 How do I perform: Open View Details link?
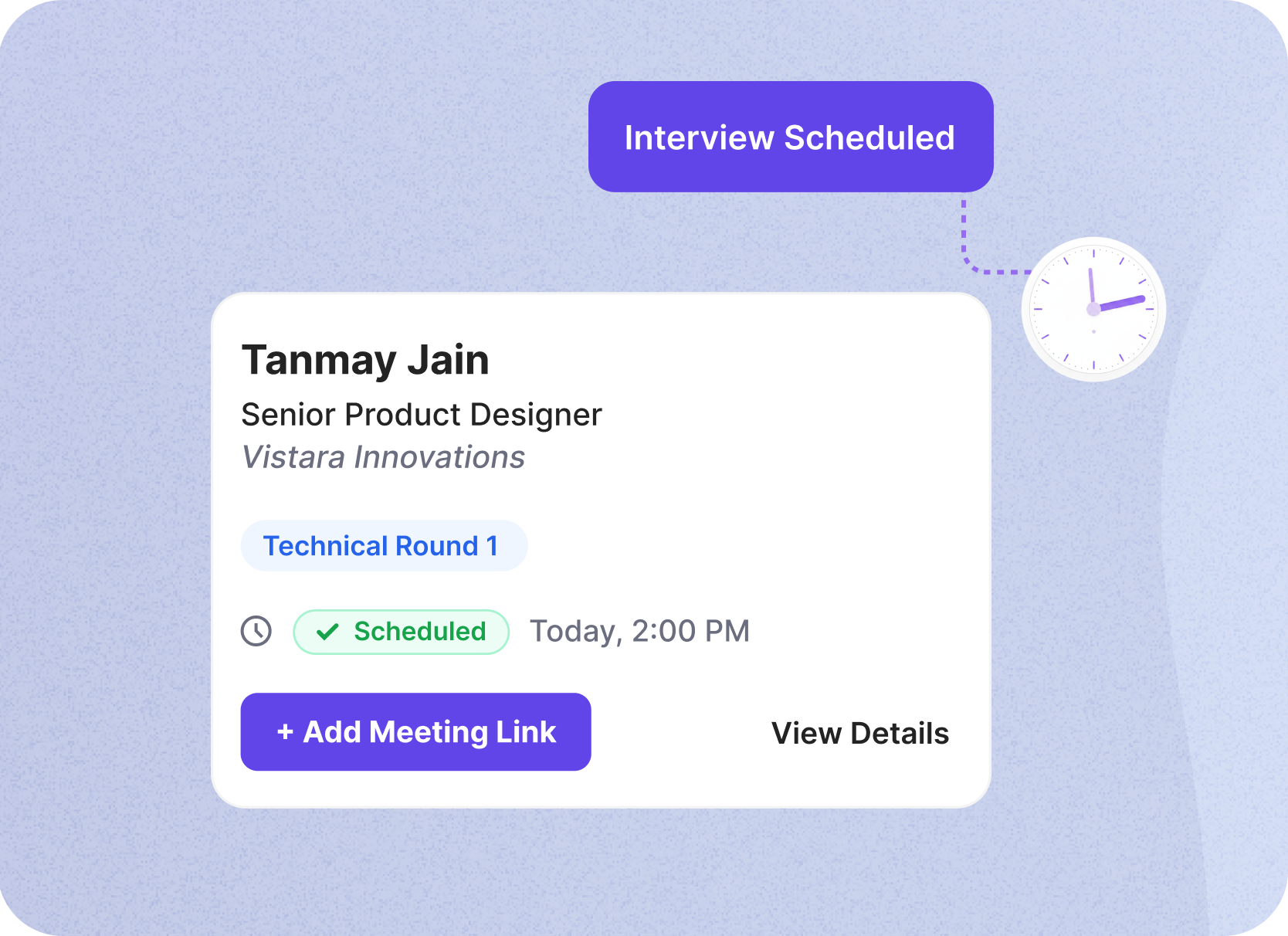860,733
